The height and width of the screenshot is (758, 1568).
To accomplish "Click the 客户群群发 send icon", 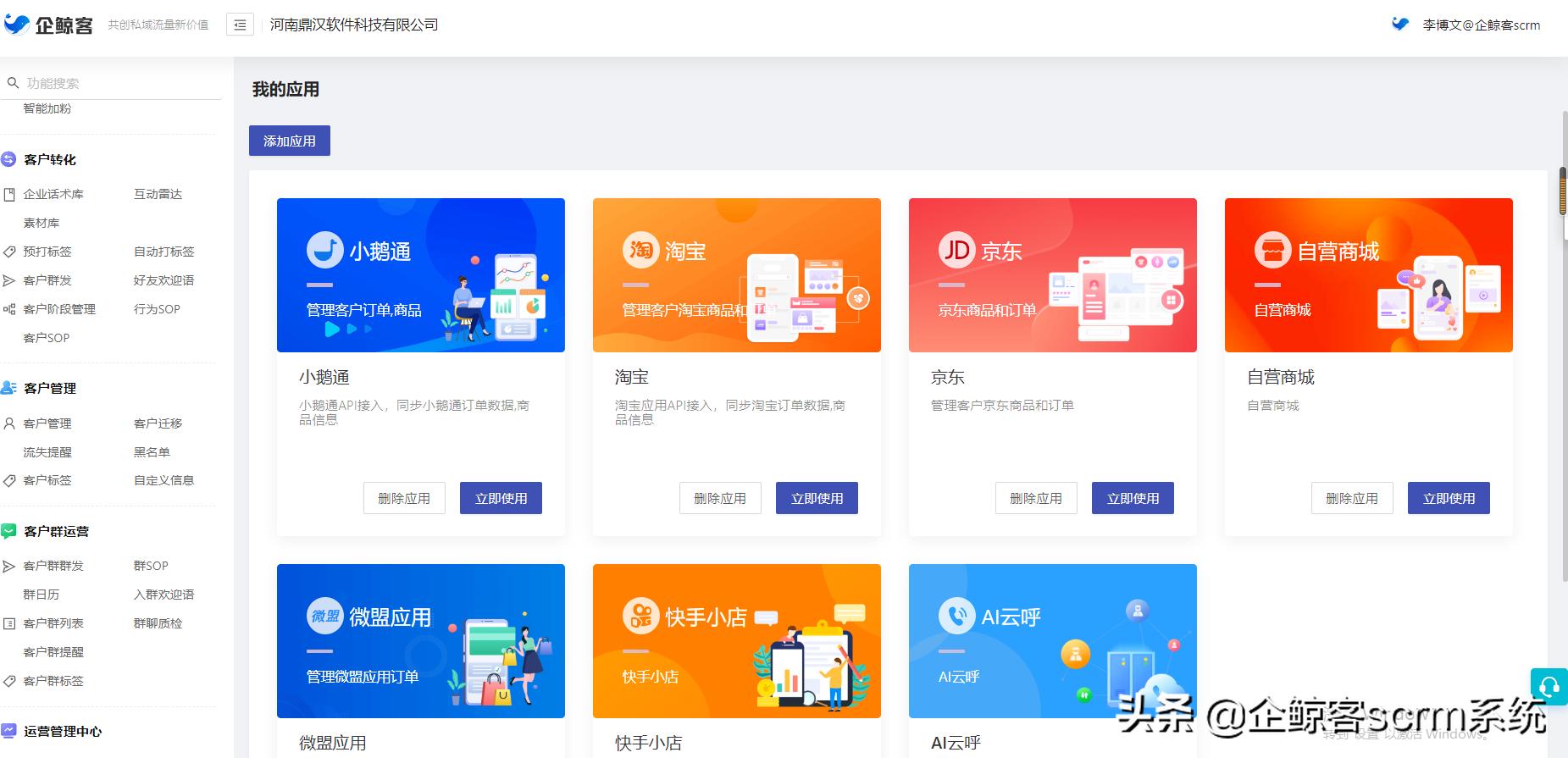I will pyautogui.click(x=9, y=566).
